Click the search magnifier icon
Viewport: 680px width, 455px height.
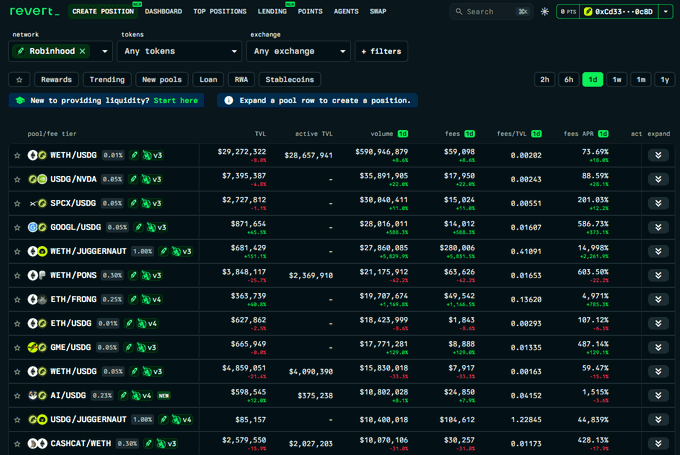[459, 12]
